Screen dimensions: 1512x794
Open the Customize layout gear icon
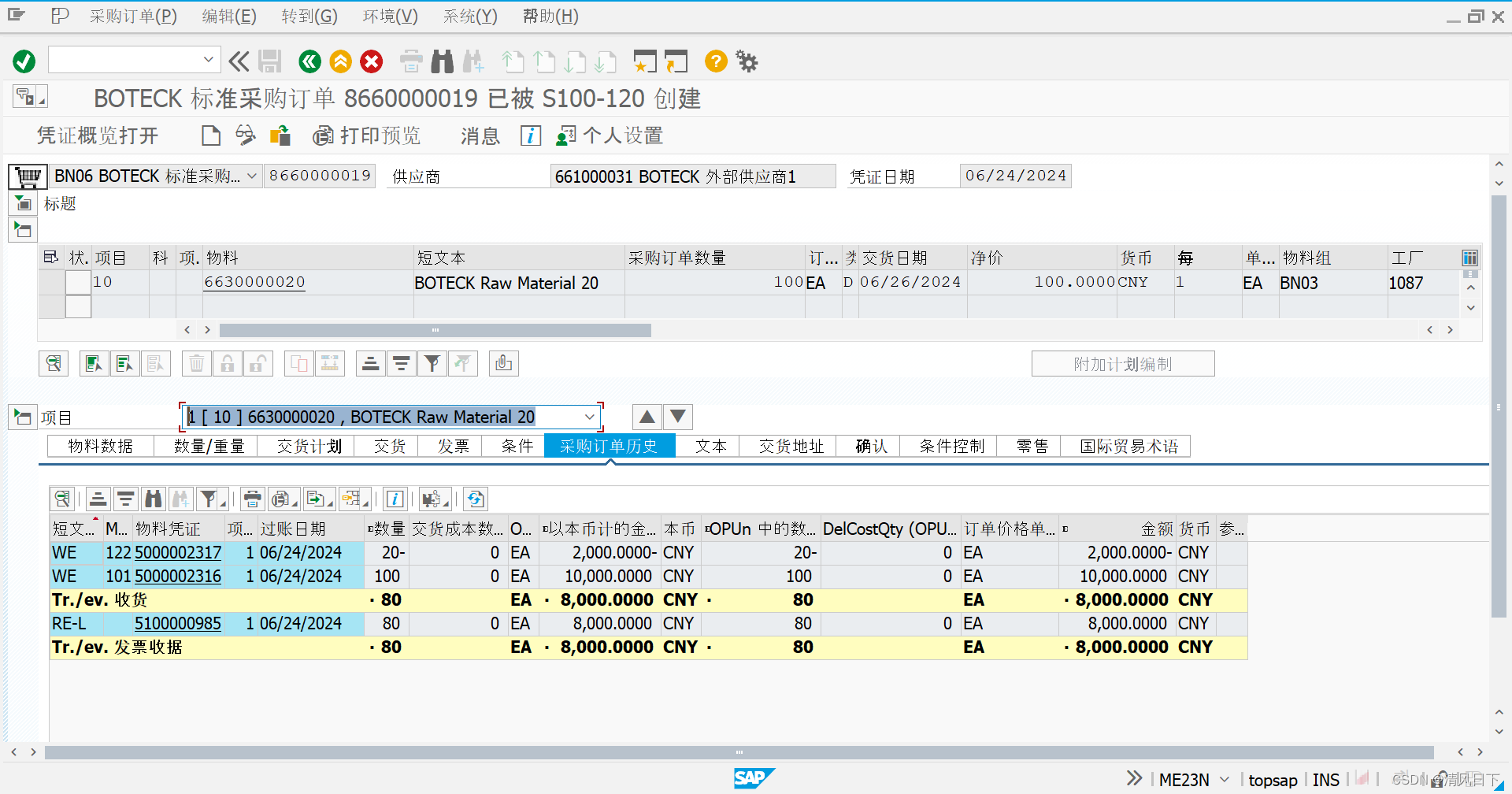(x=747, y=61)
